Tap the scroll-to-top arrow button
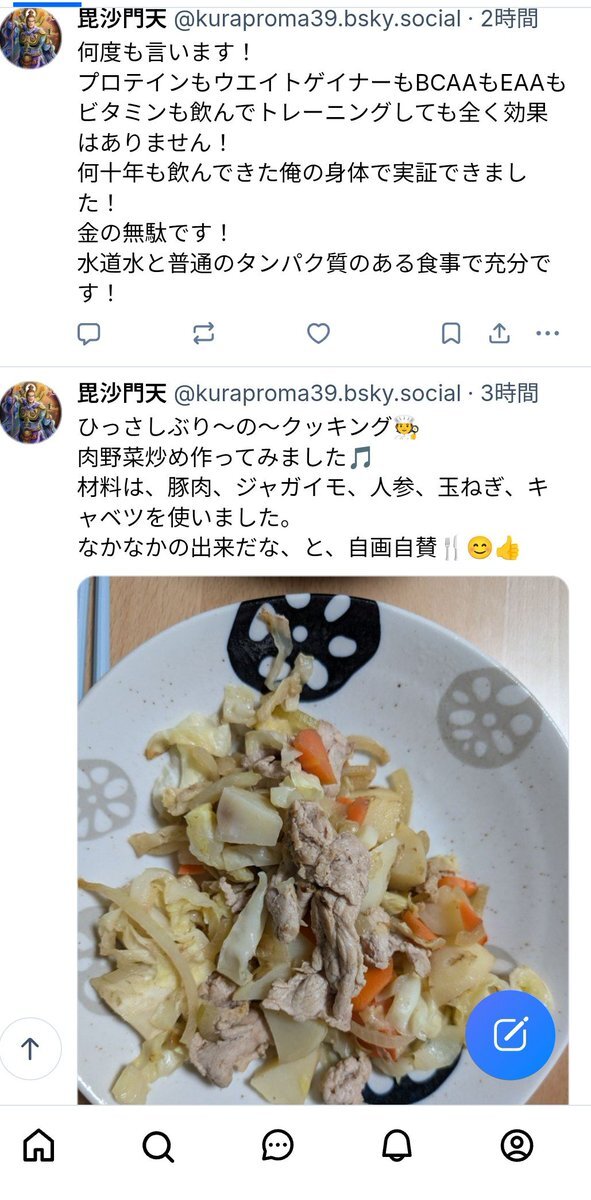The height and width of the screenshot is (1200, 591). pyautogui.click(x=30, y=1048)
